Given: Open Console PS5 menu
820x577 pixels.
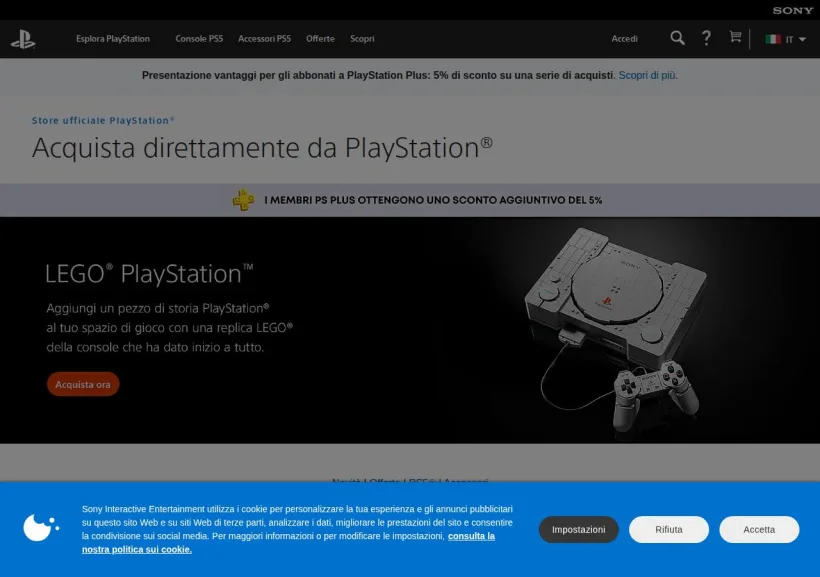Looking at the screenshot, I should click(x=199, y=39).
